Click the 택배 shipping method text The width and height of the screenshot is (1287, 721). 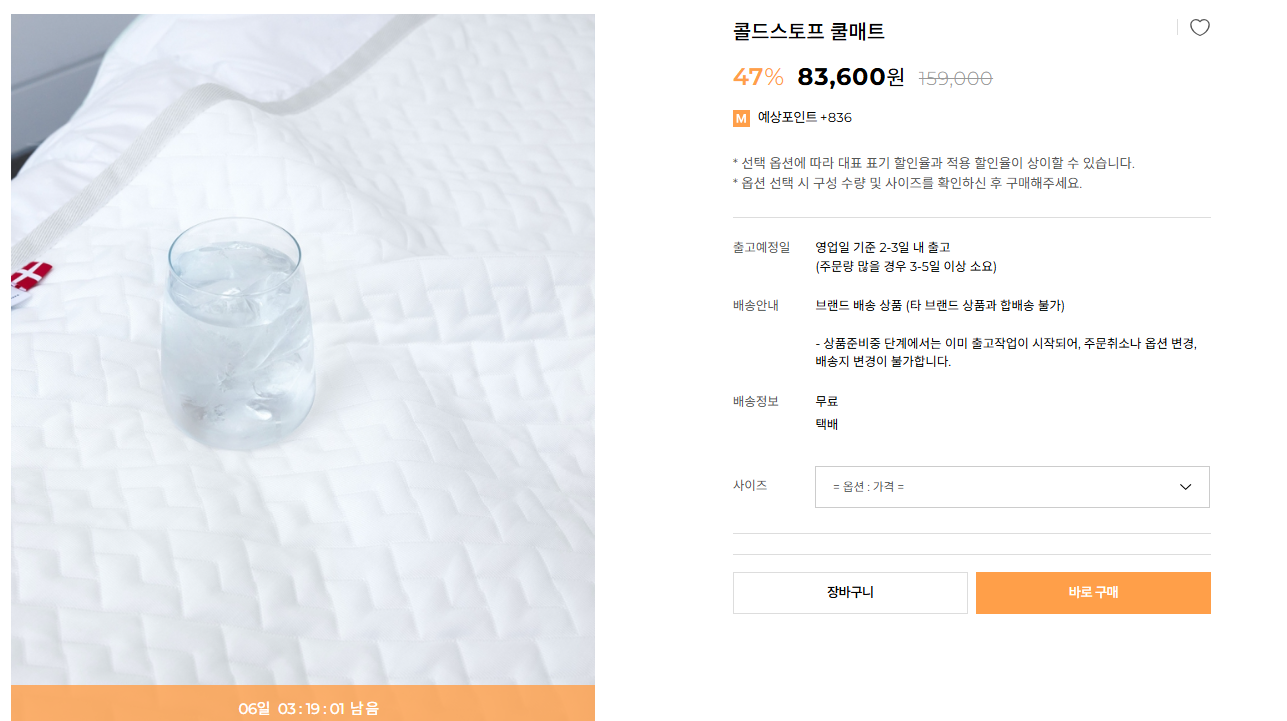click(824, 423)
